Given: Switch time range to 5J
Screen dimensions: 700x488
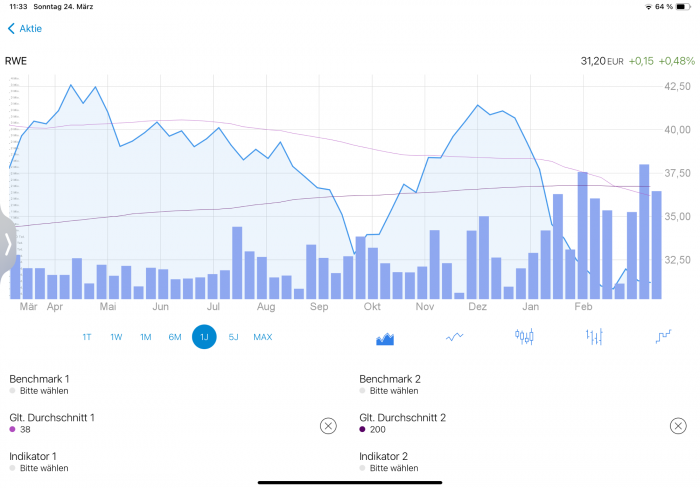Looking at the screenshot, I should coord(233,337).
